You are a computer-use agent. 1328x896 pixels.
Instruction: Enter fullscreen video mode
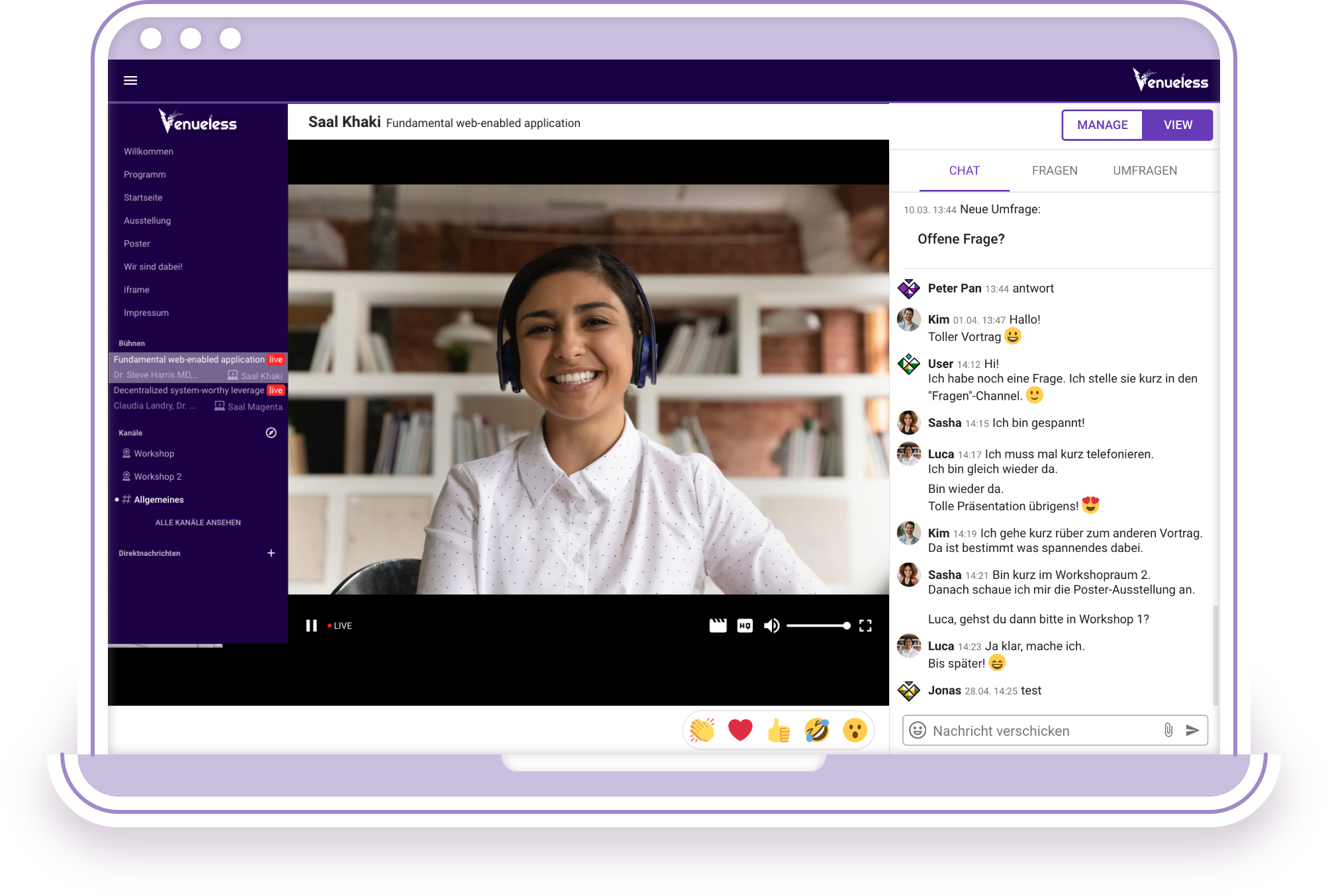(x=865, y=625)
